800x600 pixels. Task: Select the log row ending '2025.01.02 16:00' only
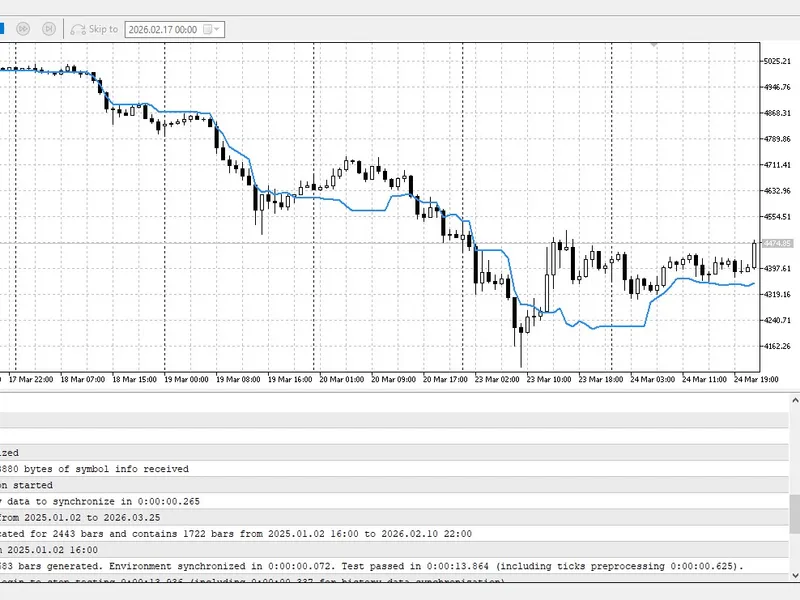[x=394, y=550]
